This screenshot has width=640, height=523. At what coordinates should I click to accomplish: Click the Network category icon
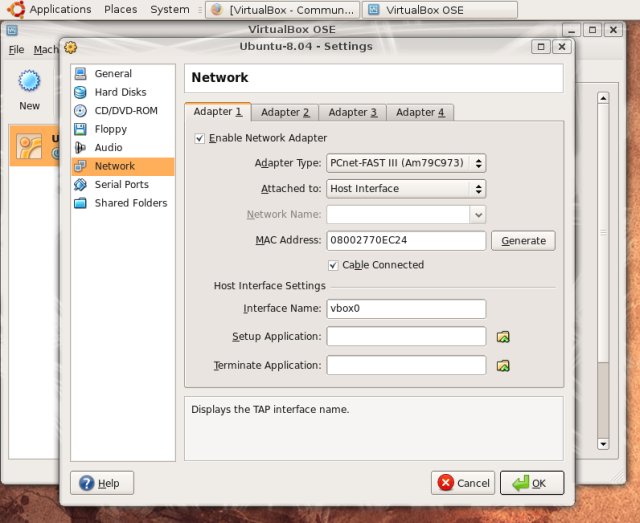click(80, 166)
